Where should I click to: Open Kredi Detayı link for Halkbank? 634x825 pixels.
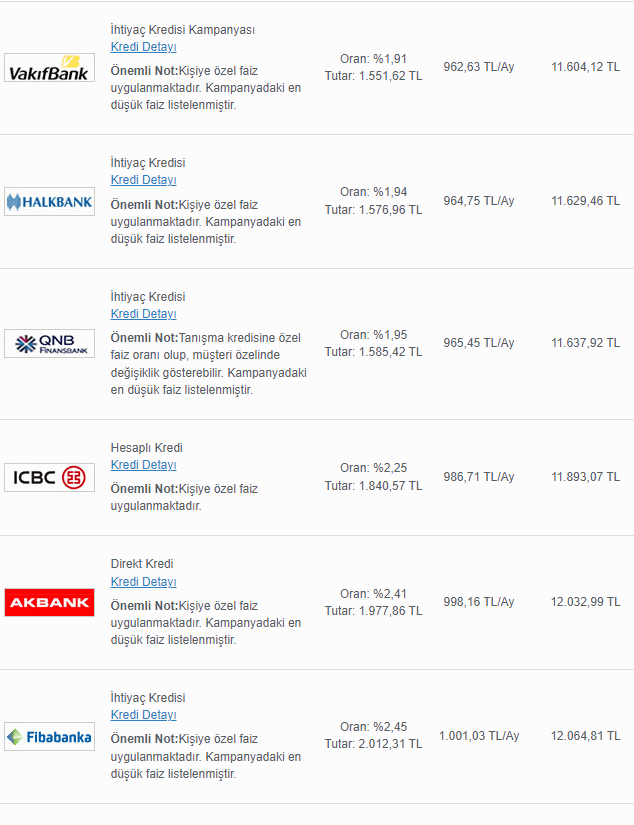pyautogui.click(x=143, y=180)
